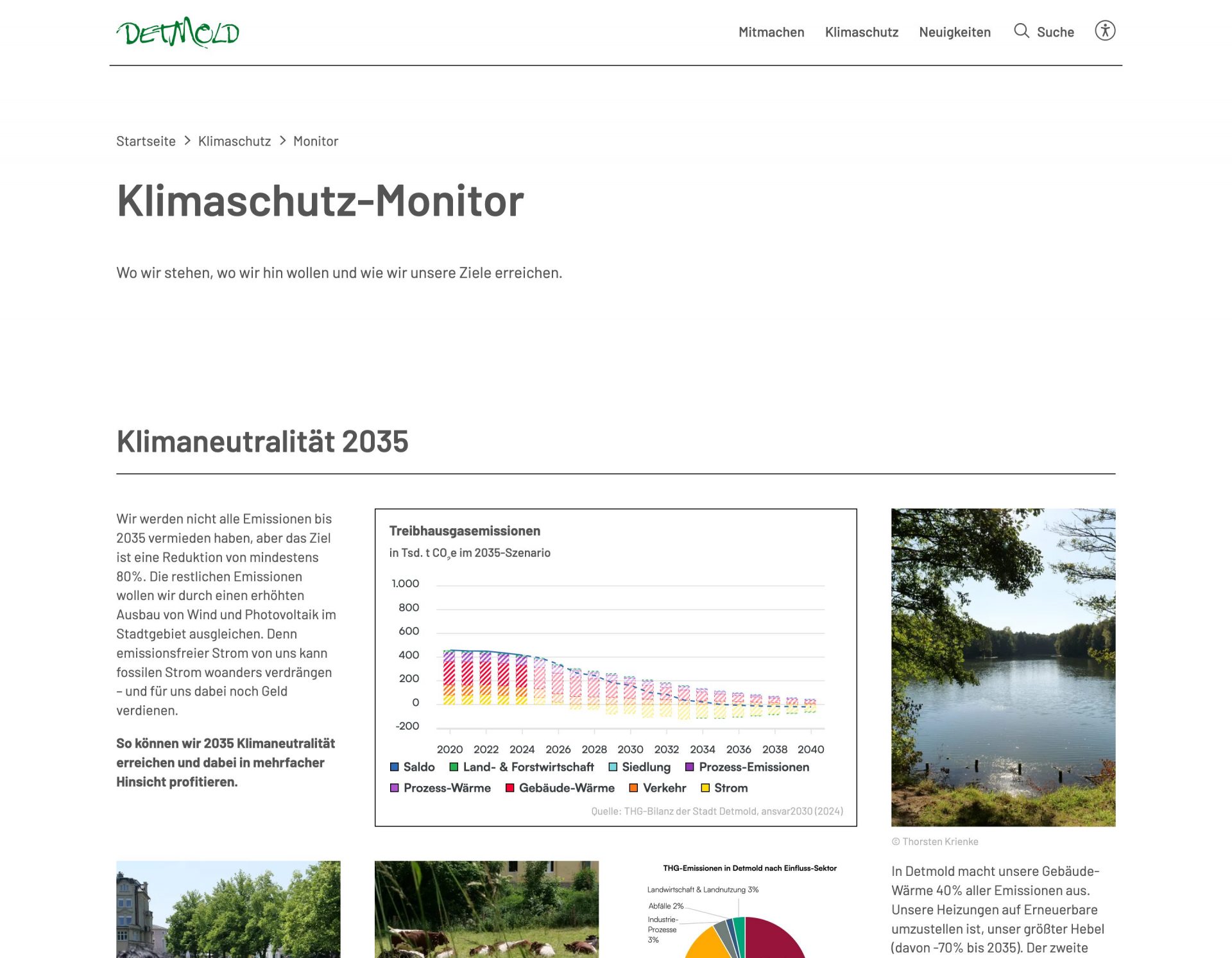Toggle Prozess-Emissionen legend swatch

pyautogui.click(x=690, y=767)
